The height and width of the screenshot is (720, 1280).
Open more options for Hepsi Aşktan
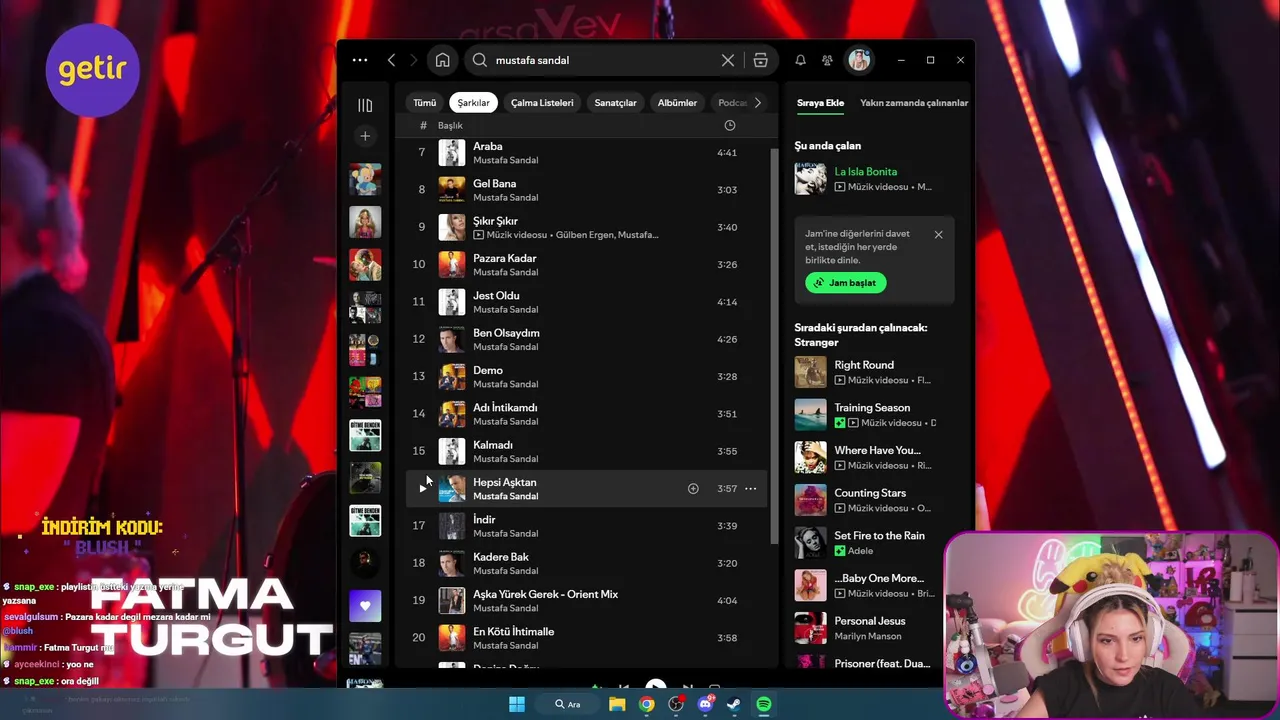(x=751, y=489)
